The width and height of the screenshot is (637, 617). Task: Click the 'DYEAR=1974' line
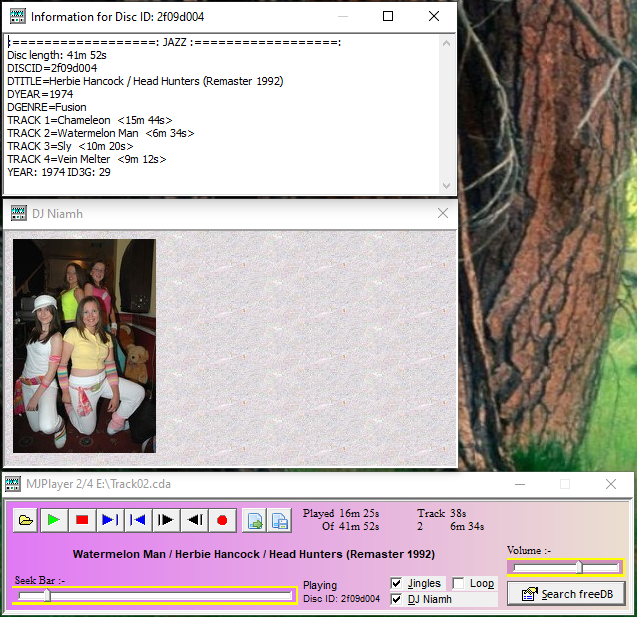coord(40,94)
